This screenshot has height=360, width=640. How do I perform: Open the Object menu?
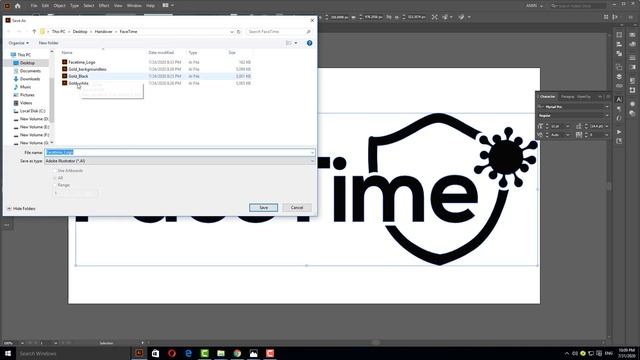[x=59, y=6]
